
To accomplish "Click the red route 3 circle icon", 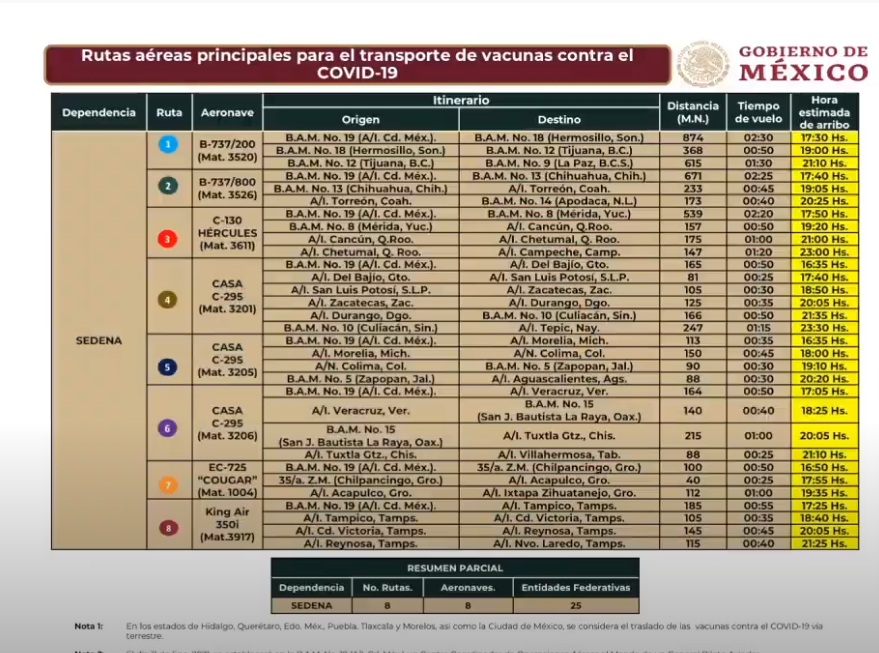I will click(x=169, y=239).
